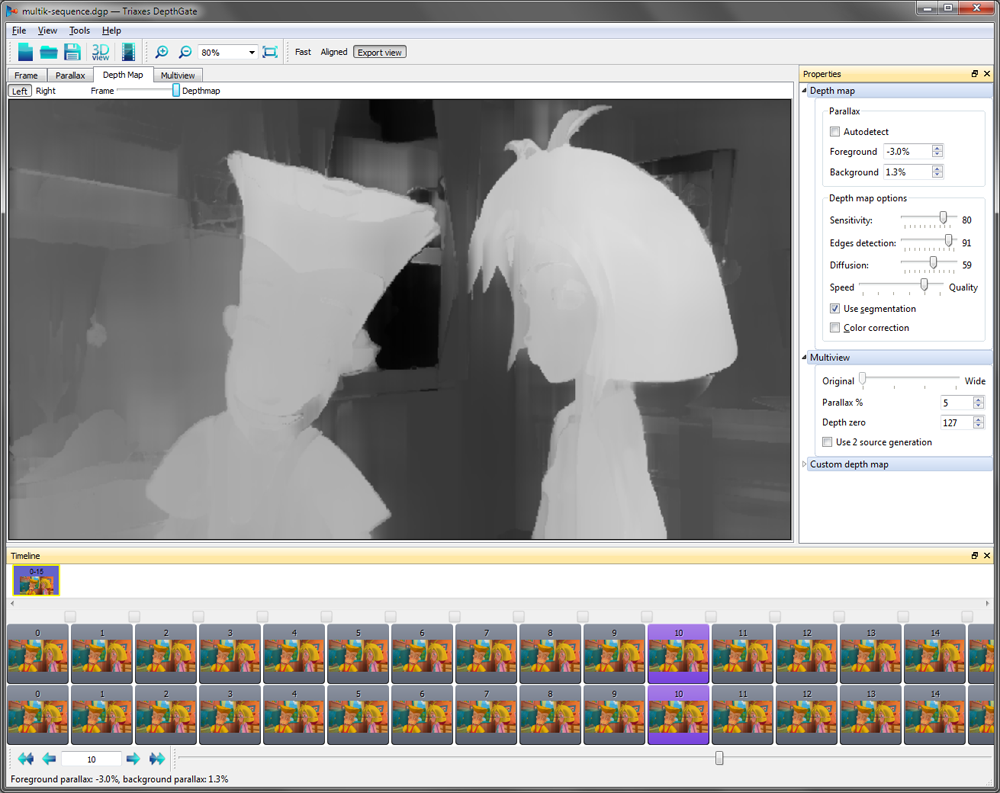The height and width of the screenshot is (793, 1000).
Task: Choose the Aligned view mode
Action: tap(334, 52)
